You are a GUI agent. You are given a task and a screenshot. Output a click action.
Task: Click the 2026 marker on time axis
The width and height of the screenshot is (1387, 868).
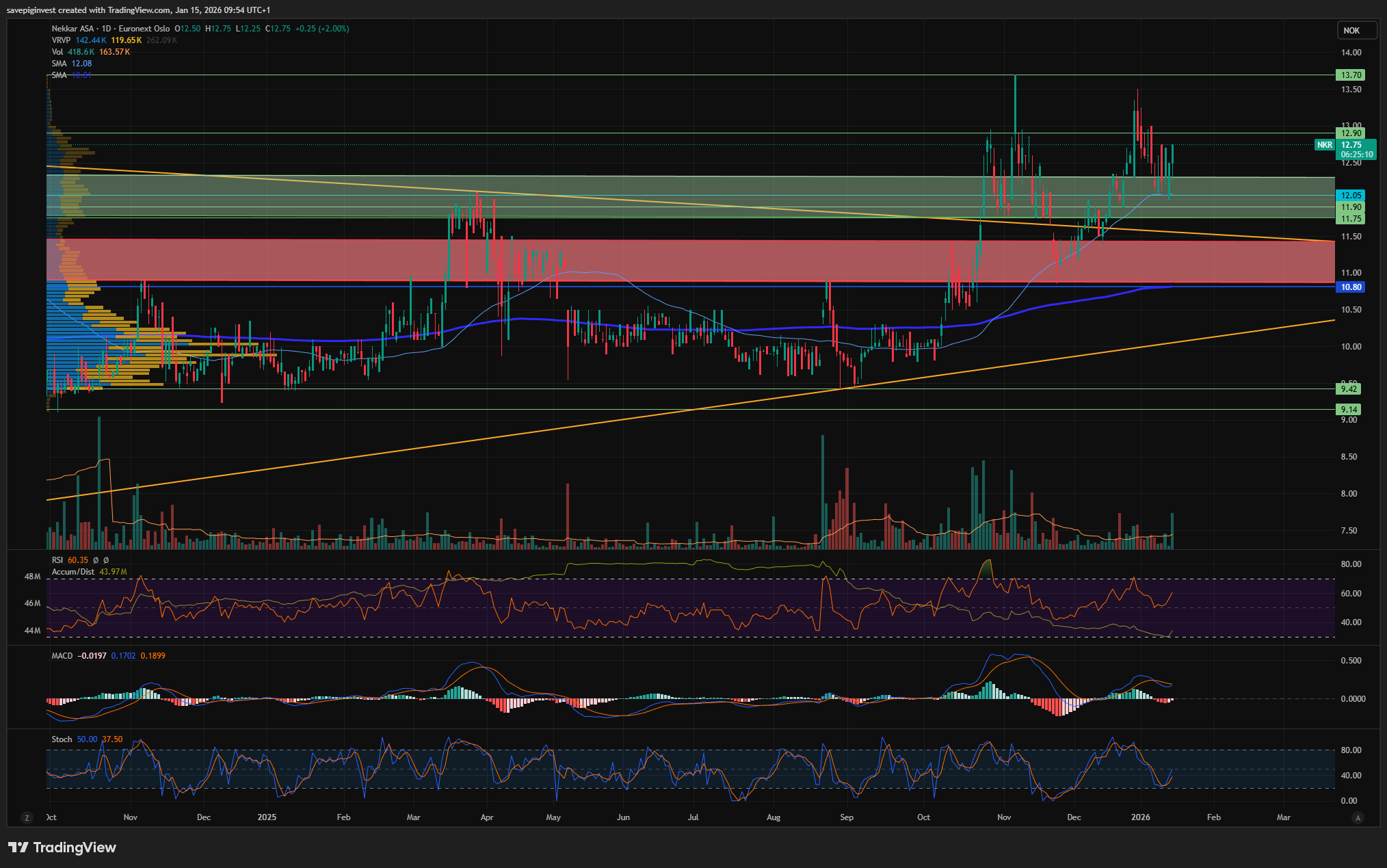pos(1140,817)
